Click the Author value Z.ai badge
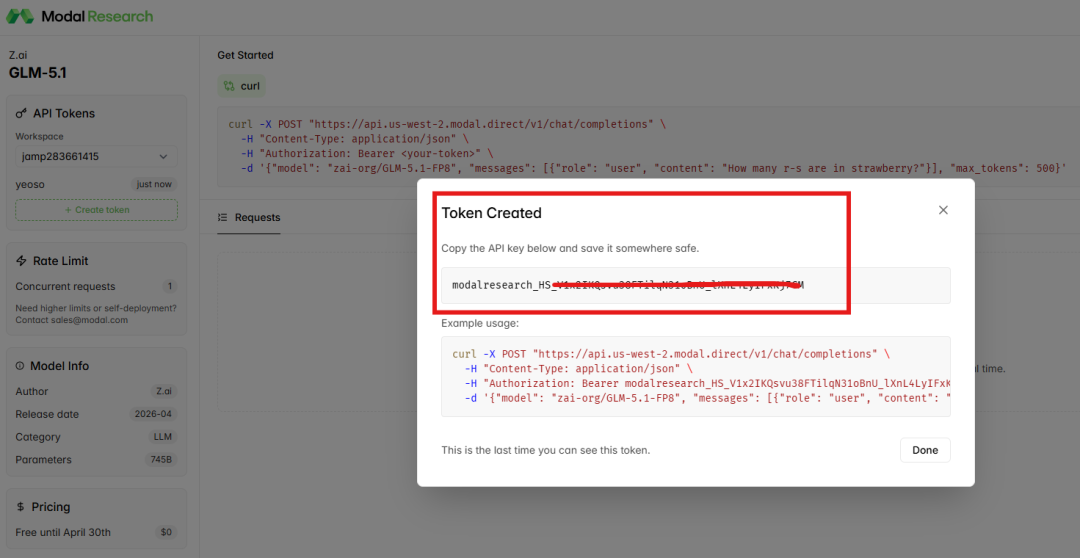 164,391
